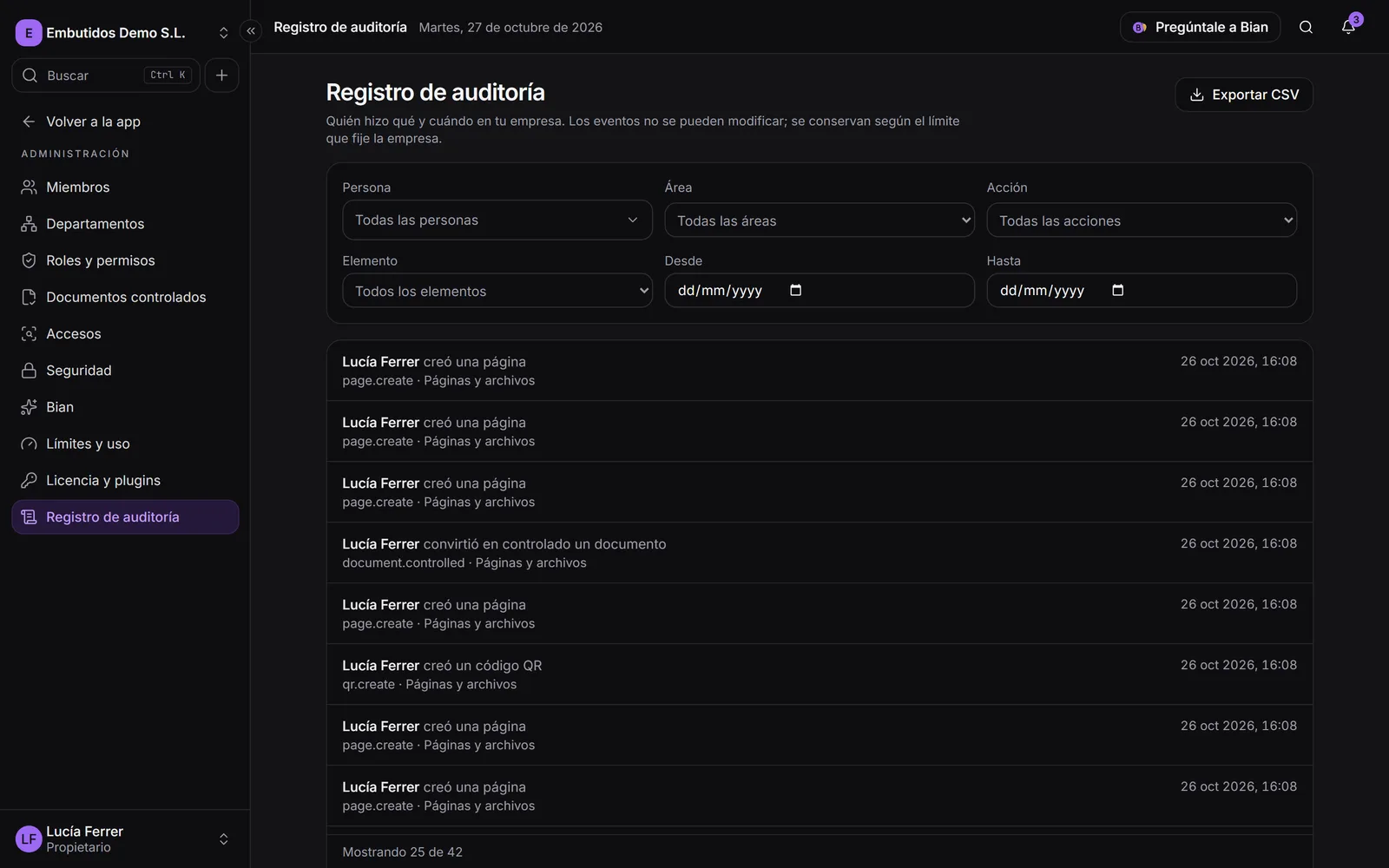The width and height of the screenshot is (1389, 868).
Task: Open Seguridad settings
Action: point(125,371)
